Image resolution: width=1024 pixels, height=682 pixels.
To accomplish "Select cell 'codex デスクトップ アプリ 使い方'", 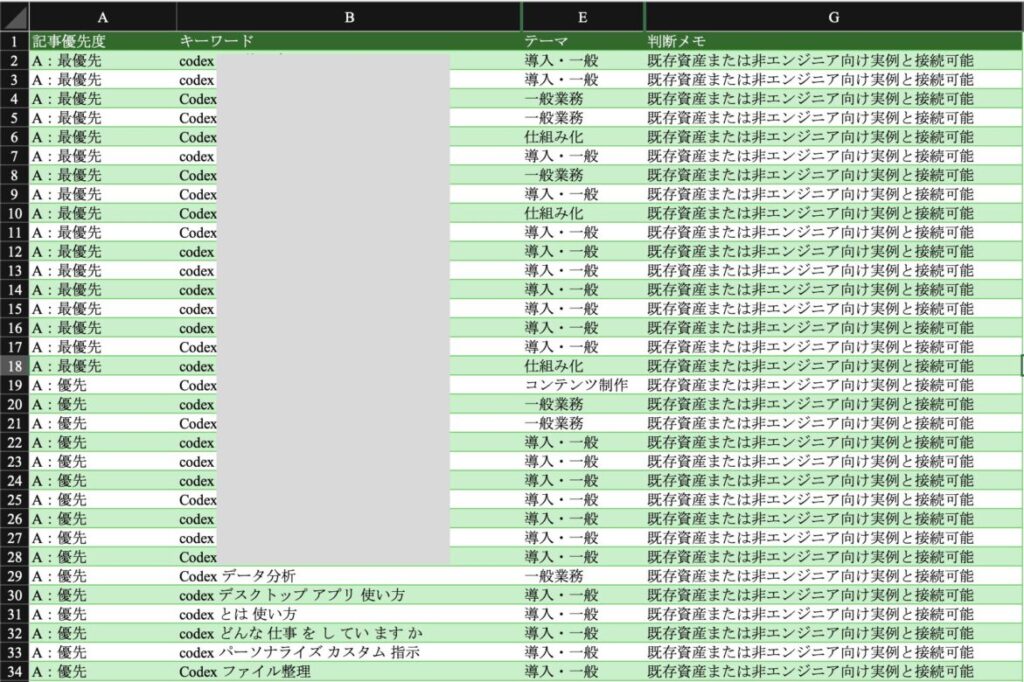I will 349,595.
